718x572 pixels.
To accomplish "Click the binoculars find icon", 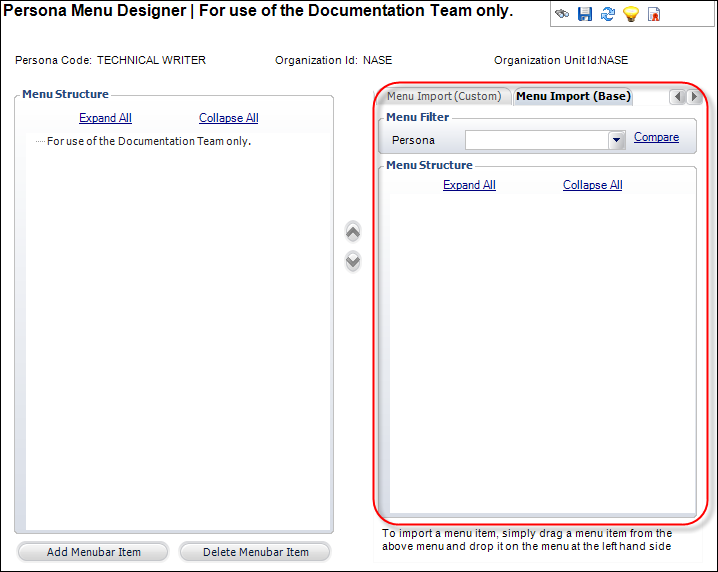I will [x=562, y=14].
